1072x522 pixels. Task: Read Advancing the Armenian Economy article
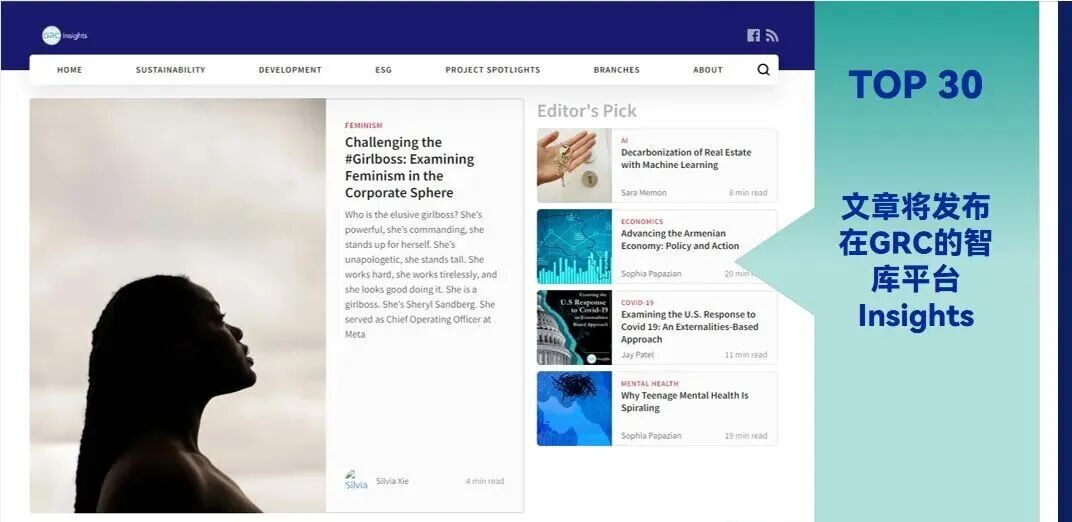679,240
